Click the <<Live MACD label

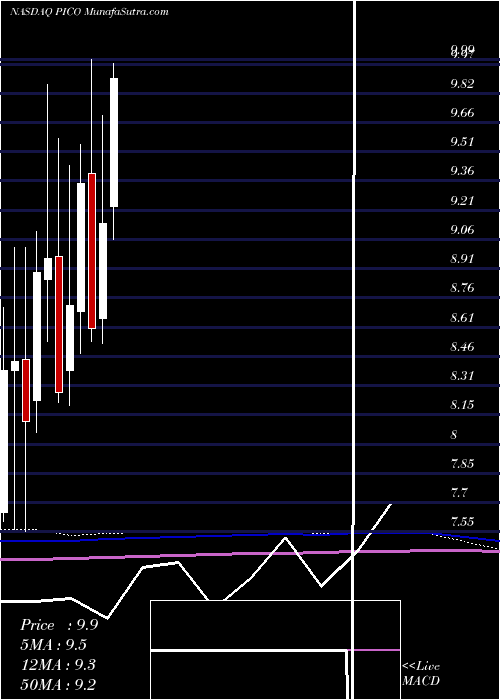(x=421, y=673)
